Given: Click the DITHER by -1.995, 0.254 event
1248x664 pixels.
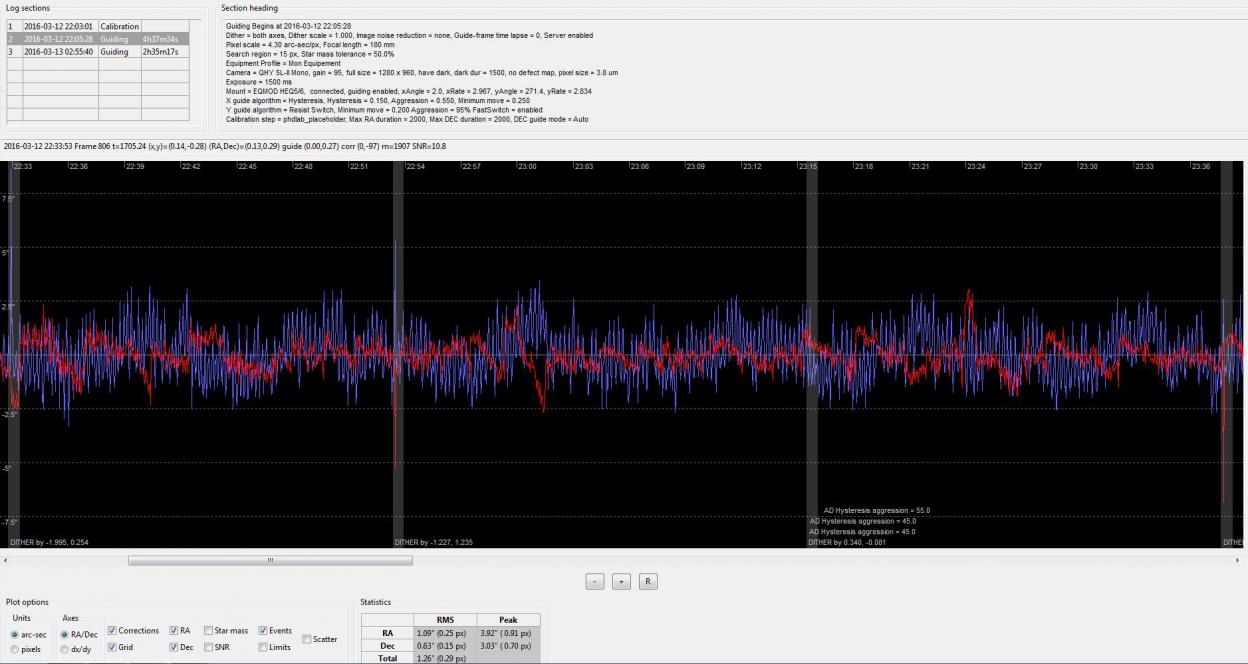Looking at the screenshot, I should point(49,542).
